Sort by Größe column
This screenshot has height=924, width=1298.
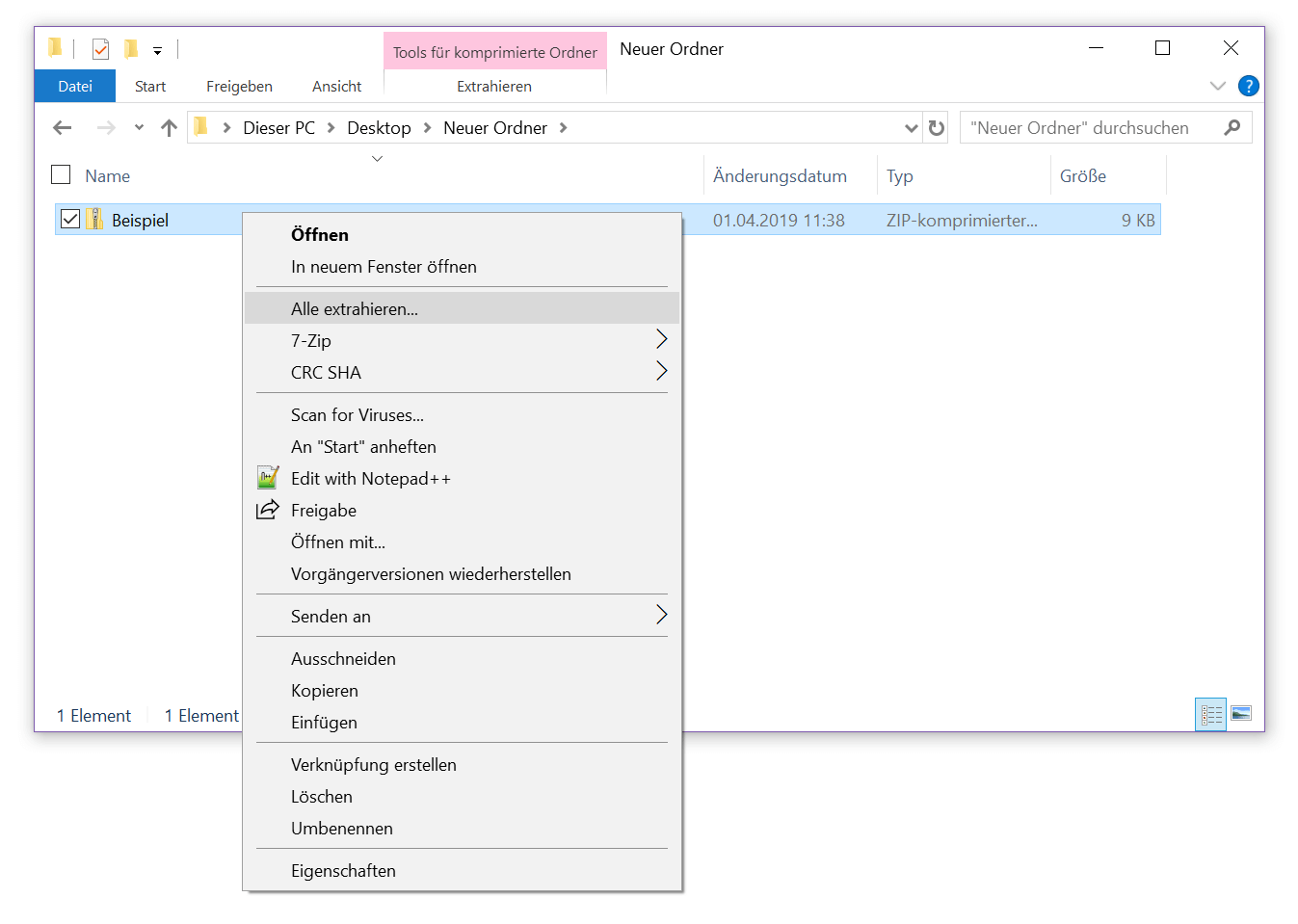[1083, 176]
